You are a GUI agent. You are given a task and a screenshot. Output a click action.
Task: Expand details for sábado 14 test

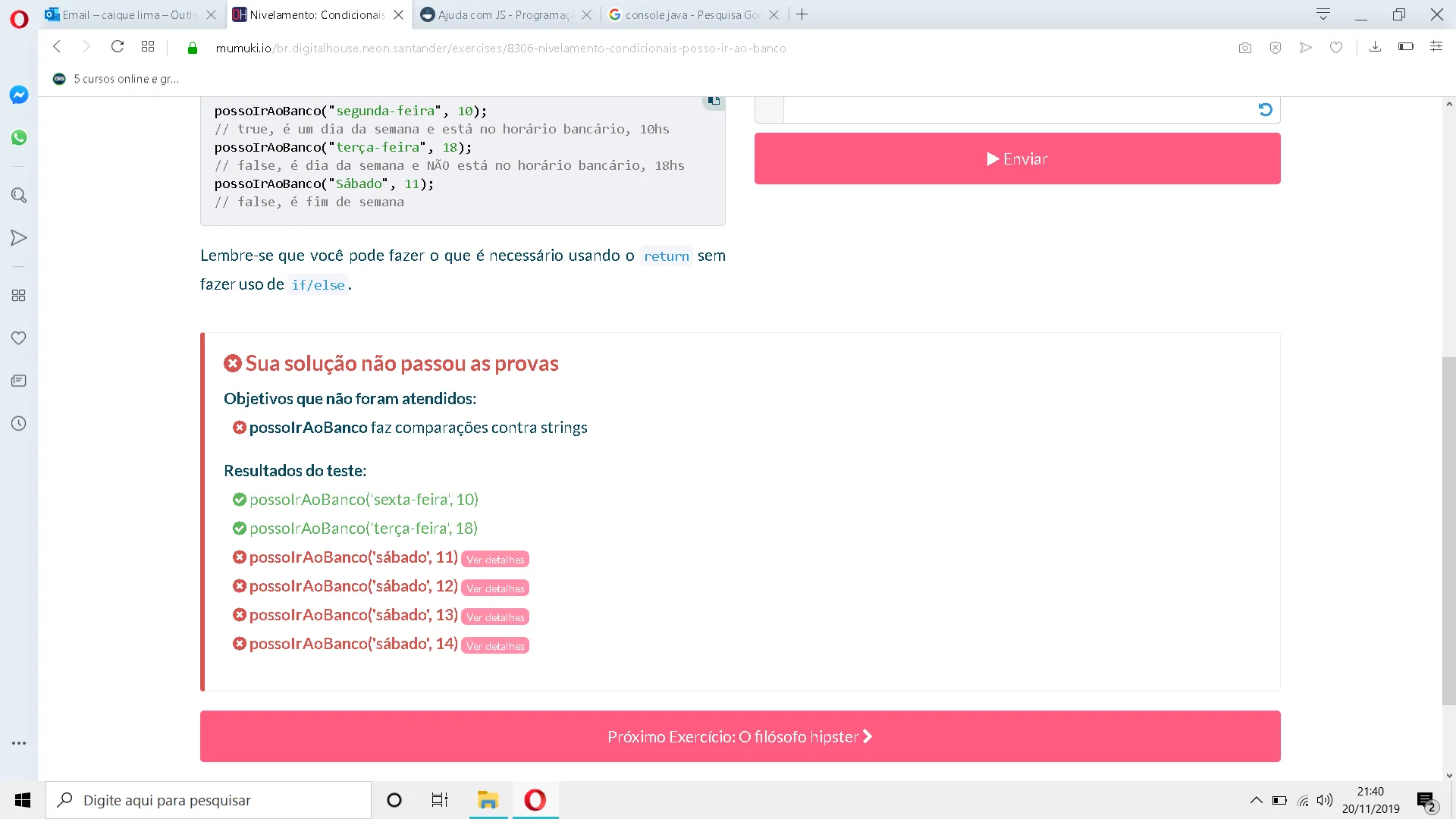click(495, 646)
